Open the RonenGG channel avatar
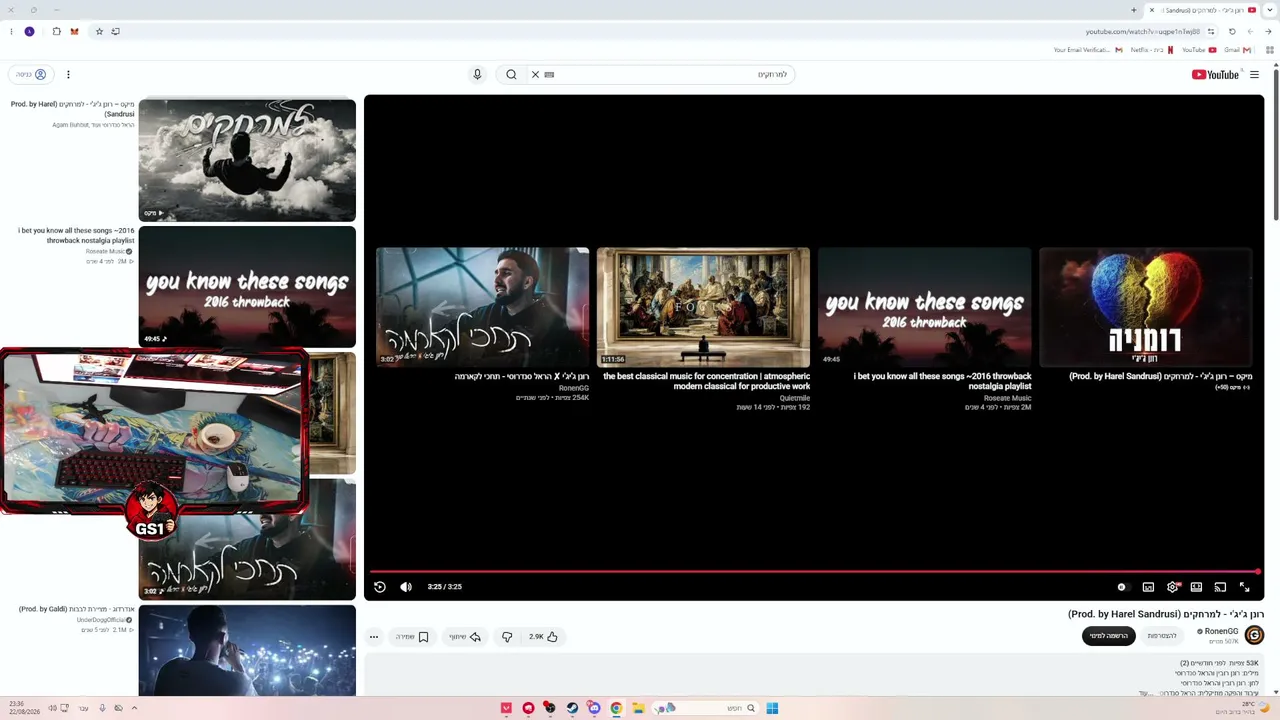The height and width of the screenshot is (720, 1280). tap(1254, 635)
